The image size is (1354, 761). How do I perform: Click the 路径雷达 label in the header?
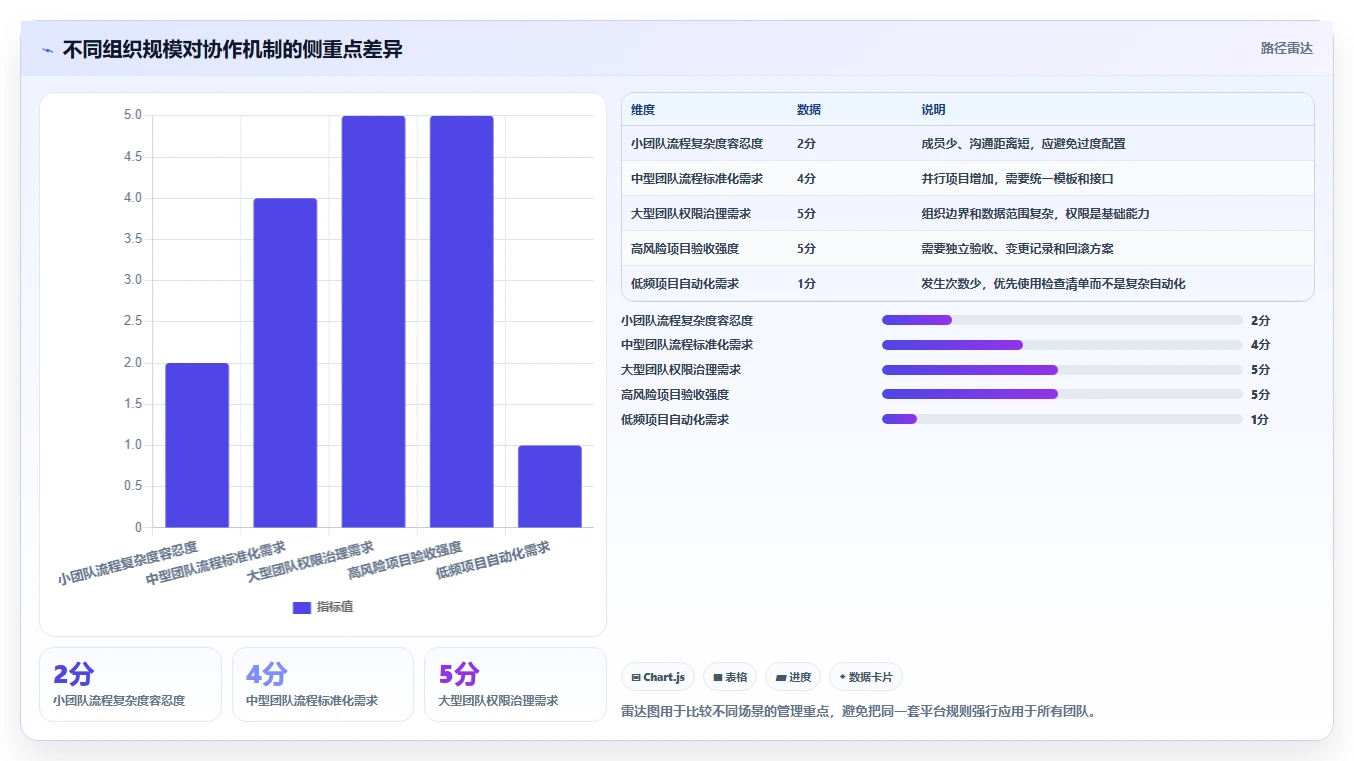click(1286, 48)
